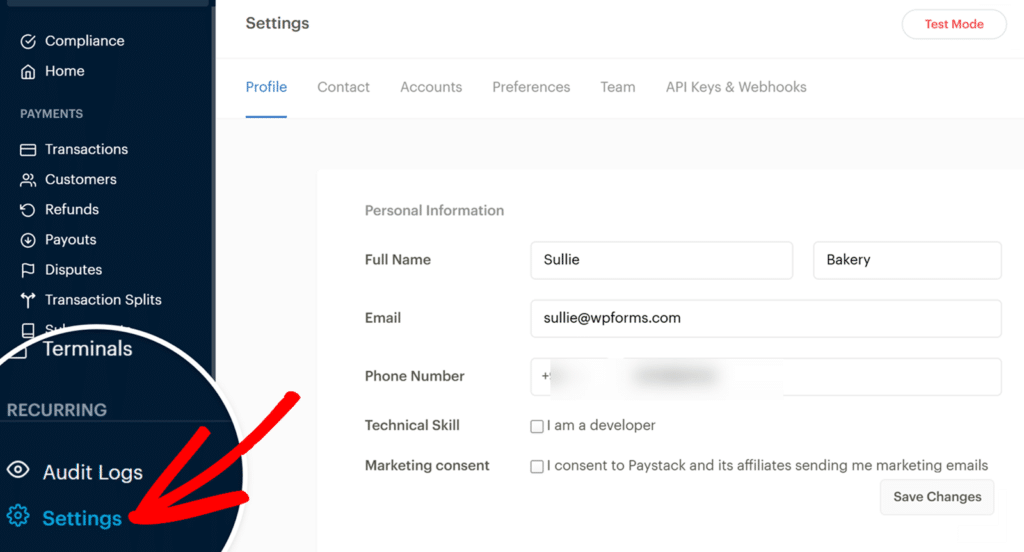Open the Transactions page
The width and height of the screenshot is (1024, 552).
click(86, 149)
